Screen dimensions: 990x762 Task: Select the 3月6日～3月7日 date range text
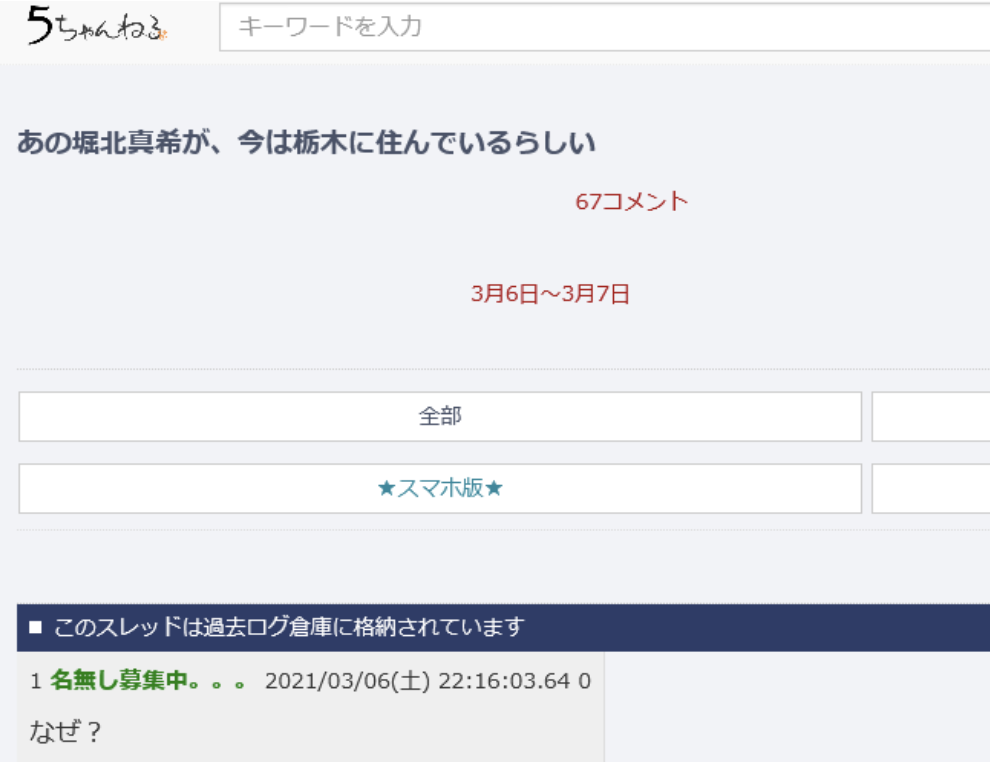pos(550,294)
